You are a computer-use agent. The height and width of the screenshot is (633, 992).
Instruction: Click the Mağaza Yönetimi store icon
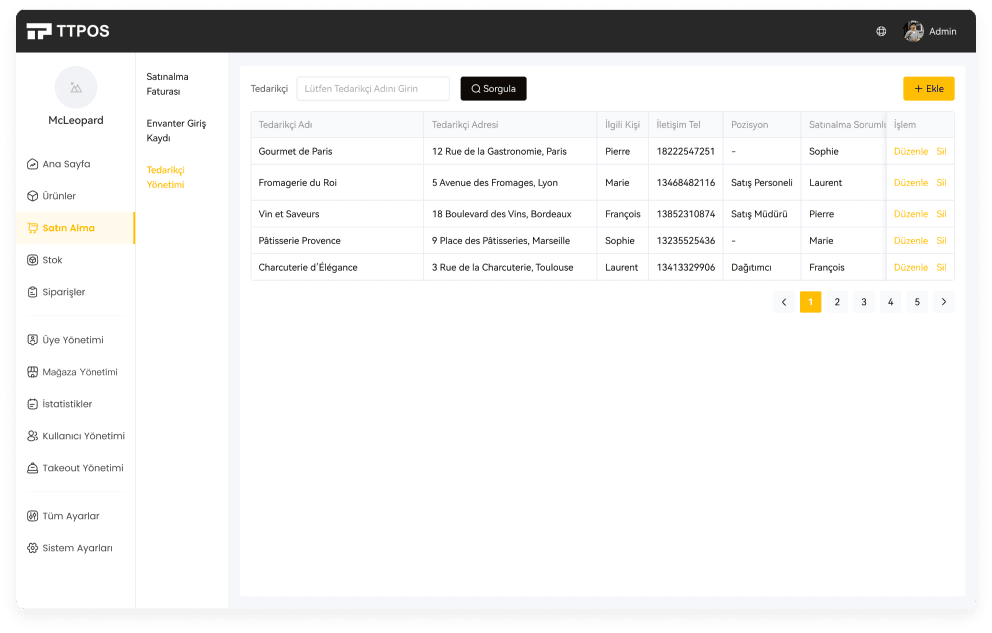coord(32,372)
